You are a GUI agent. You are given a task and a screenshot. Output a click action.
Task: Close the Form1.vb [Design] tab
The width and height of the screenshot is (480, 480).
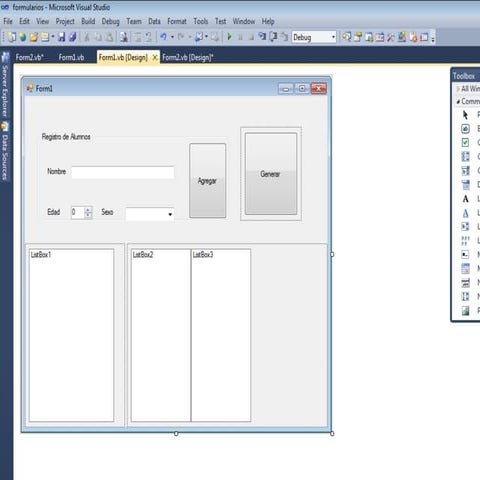click(155, 57)
